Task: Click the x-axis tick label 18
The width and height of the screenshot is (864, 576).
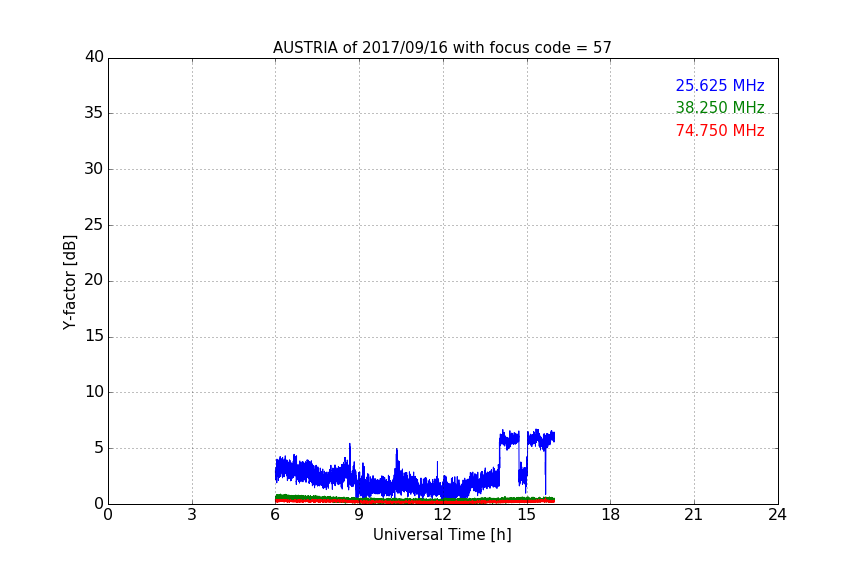Action: [610, 515]
